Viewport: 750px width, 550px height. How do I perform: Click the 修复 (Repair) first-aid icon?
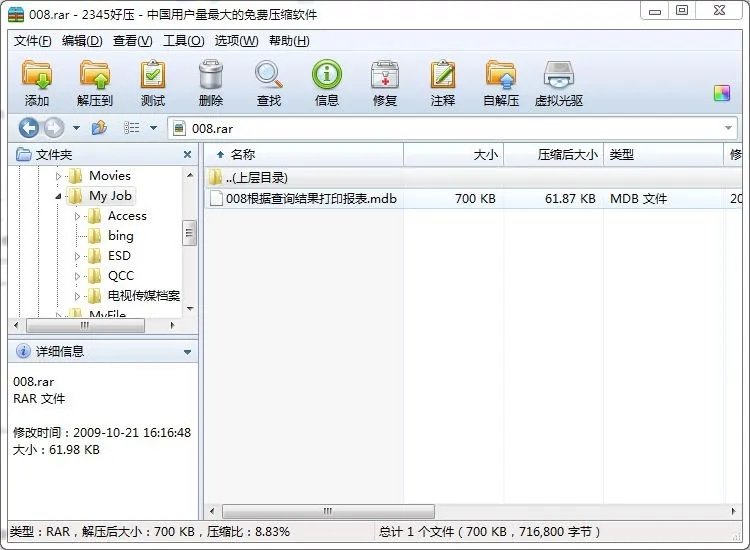pos(385,75)
